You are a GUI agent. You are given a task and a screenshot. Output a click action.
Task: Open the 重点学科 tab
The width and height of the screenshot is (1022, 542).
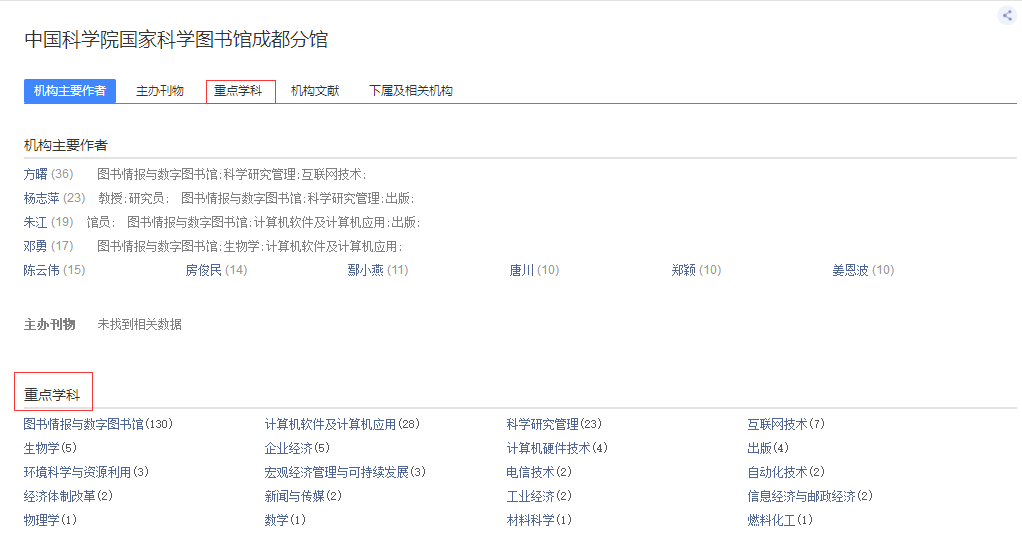239,91
